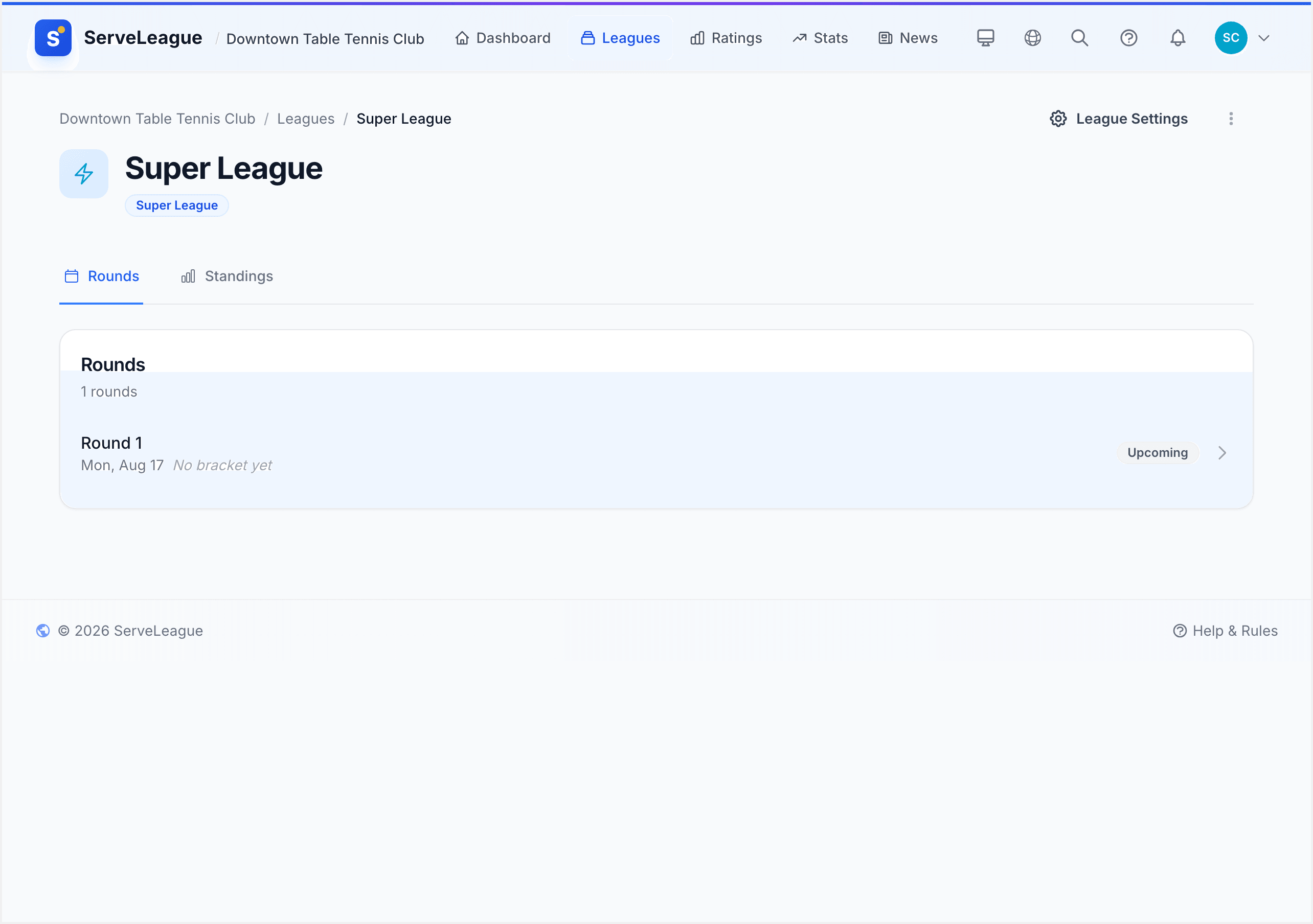Image resolution: width=1313 pixels, height=924 pixels.
Task: Click the footer globe icon
Action: [43, 630]
